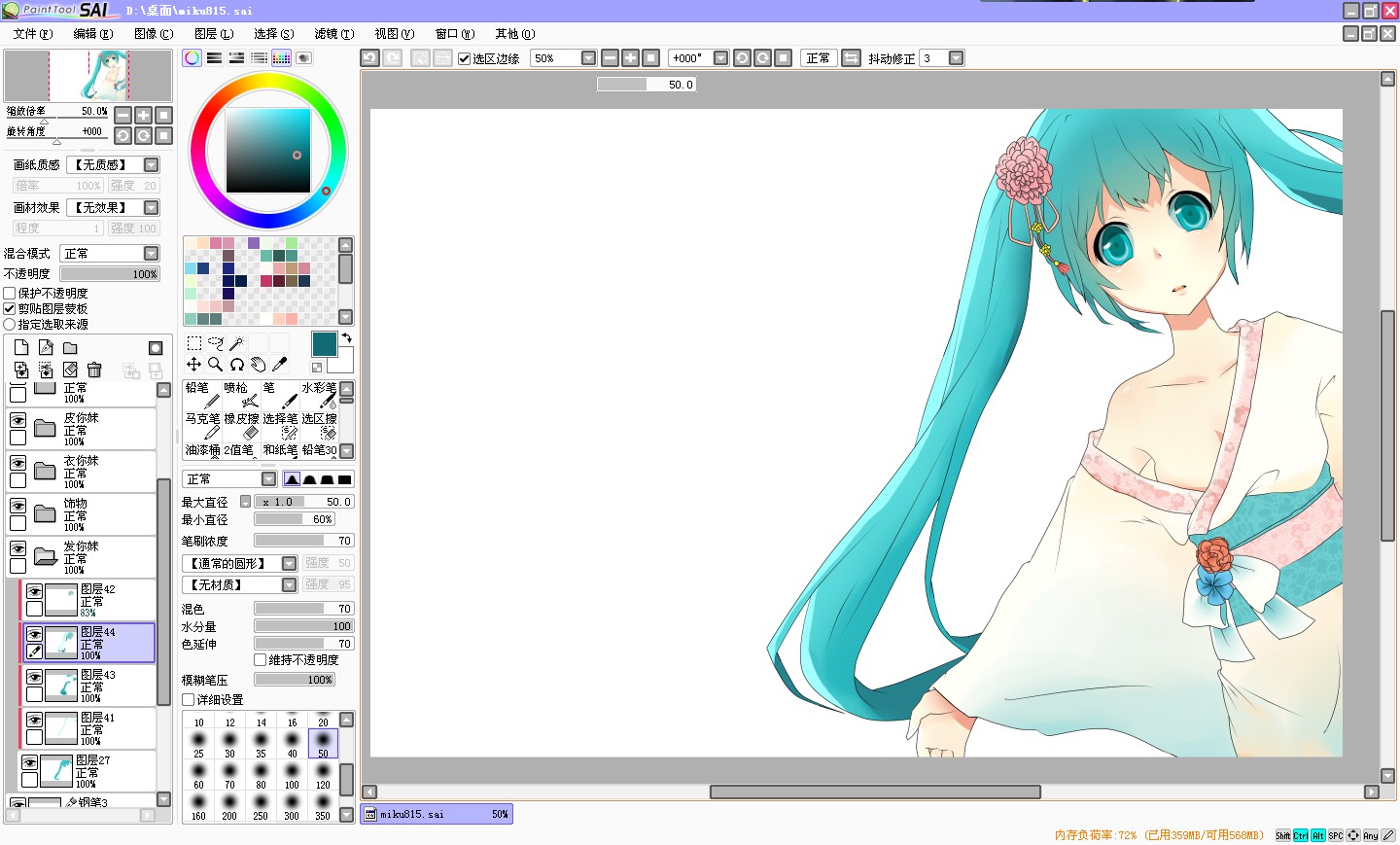Select the eyedropper color picker tool
The height and width of the screenshot is (845, 1400).
280,365
